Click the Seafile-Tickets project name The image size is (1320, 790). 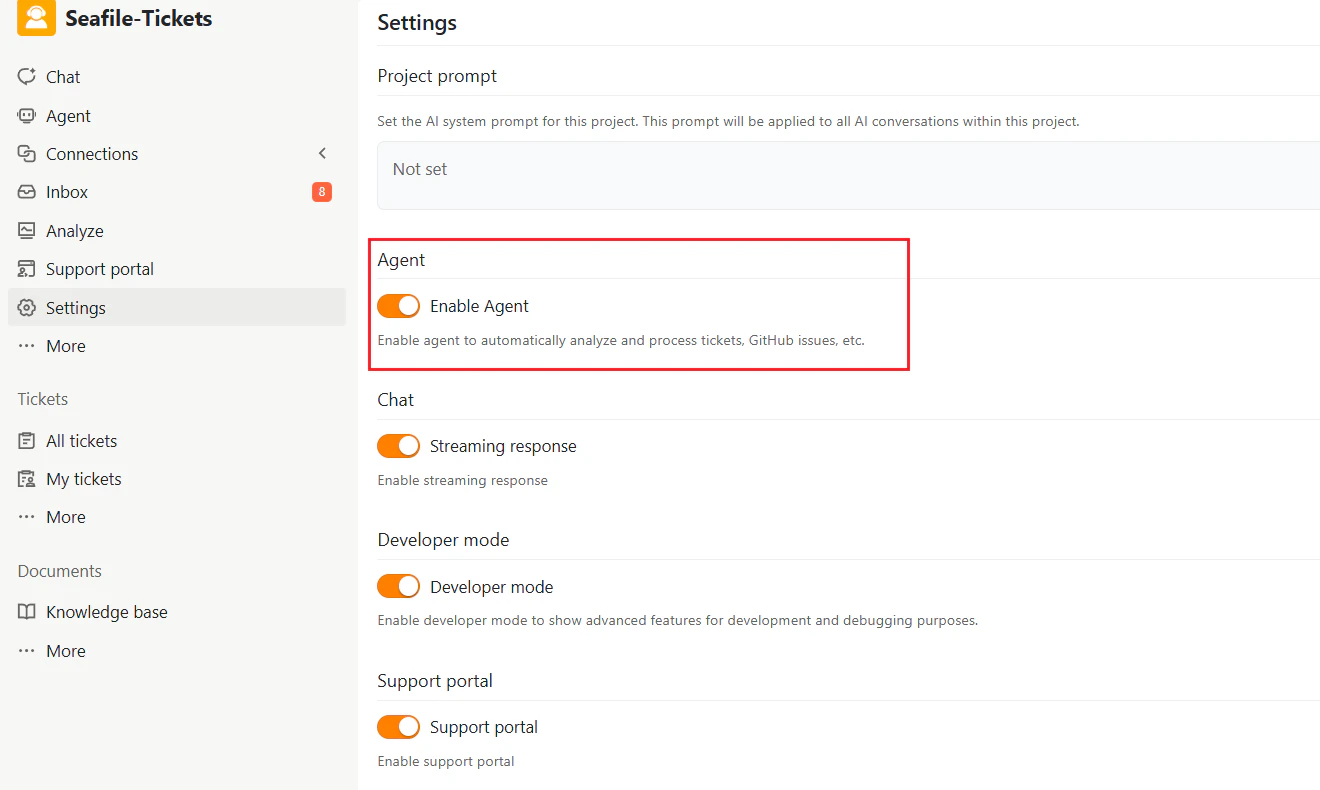[139, 18]
